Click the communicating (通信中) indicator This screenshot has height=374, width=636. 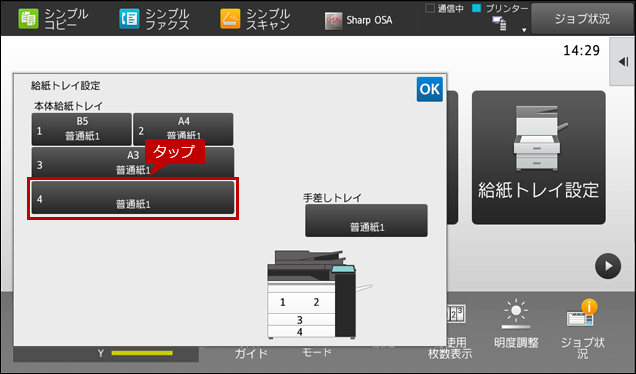(445, 9)
